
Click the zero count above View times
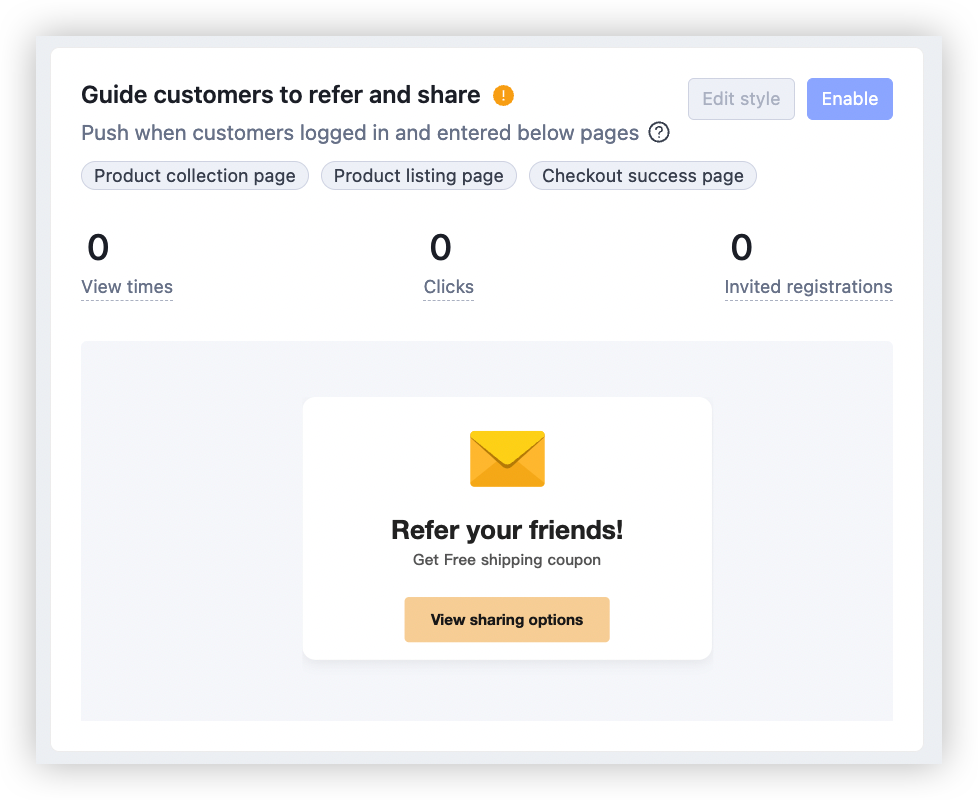(x=98, y=248)
